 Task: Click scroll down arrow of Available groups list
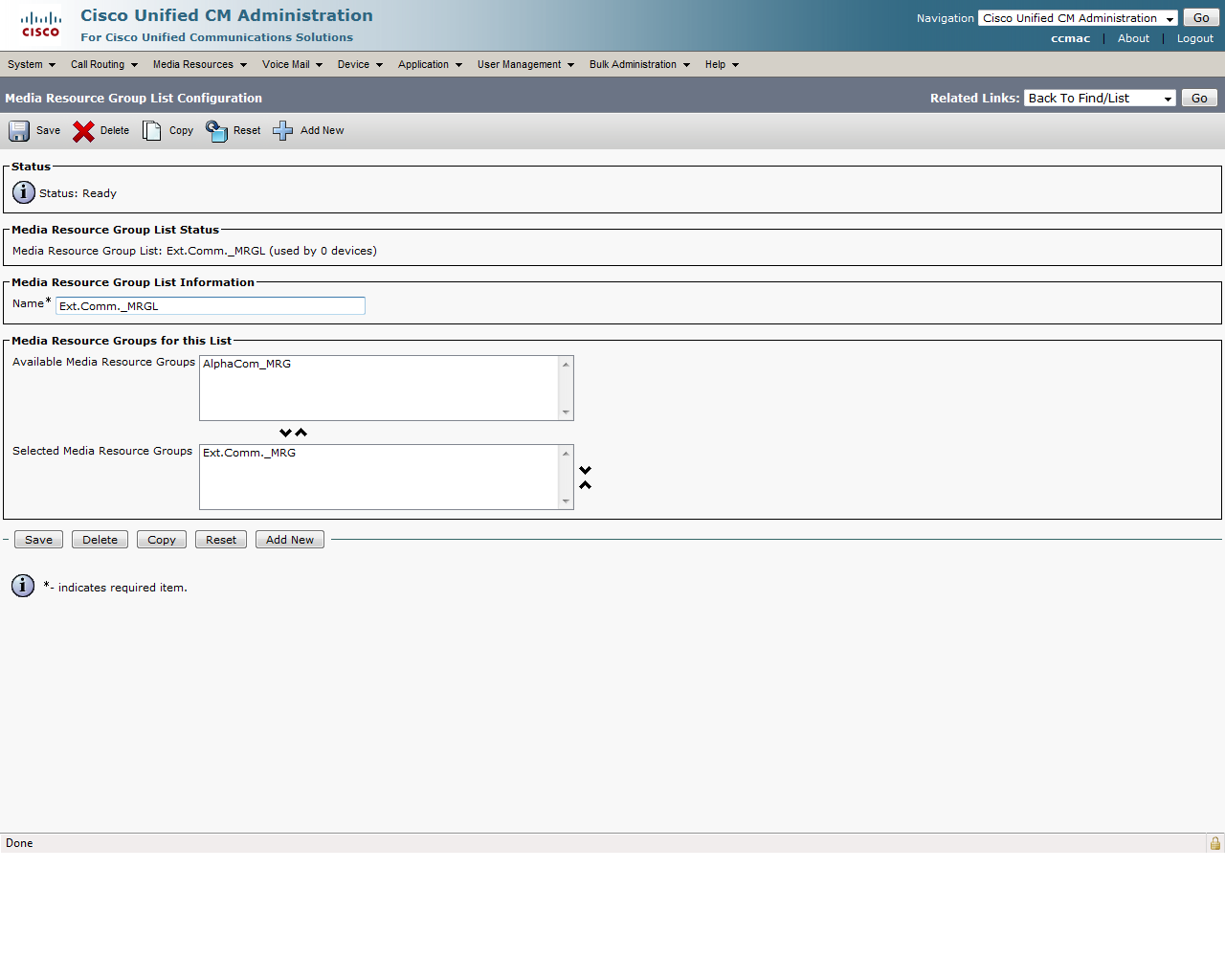click(566, 412)
